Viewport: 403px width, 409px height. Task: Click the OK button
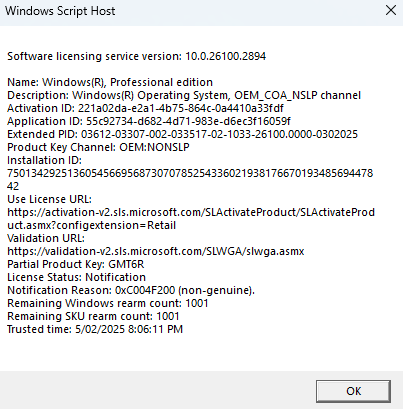(x=353, y=391)
